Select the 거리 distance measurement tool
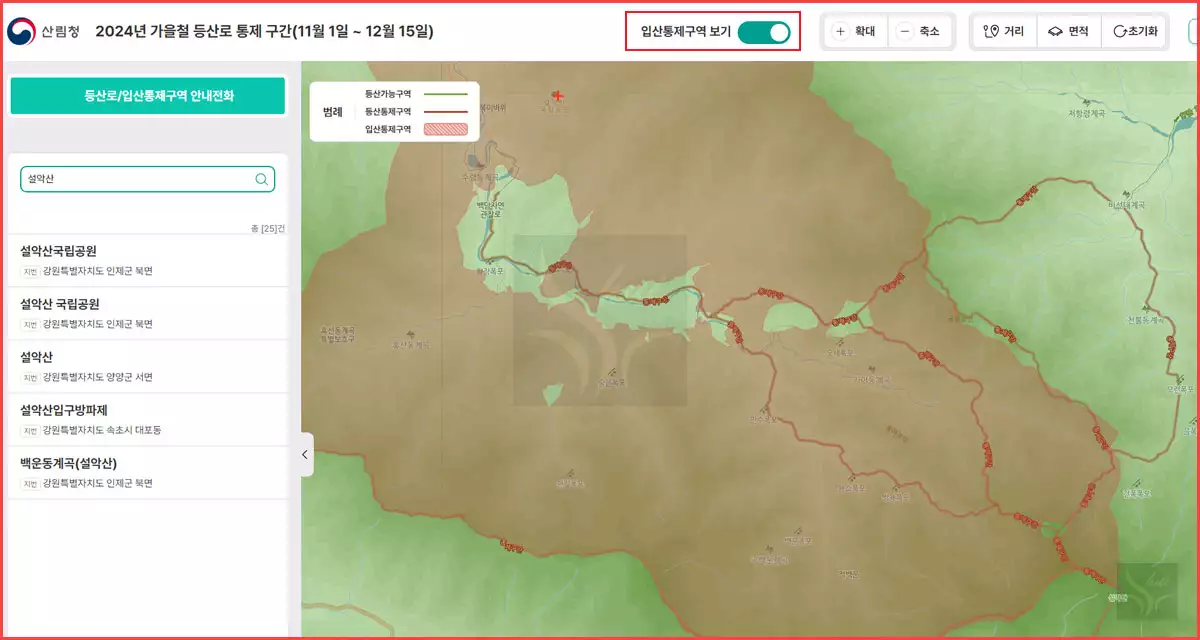Image resolution: width=1200 pixels, height=640 pixels. tap(1003, 30)
